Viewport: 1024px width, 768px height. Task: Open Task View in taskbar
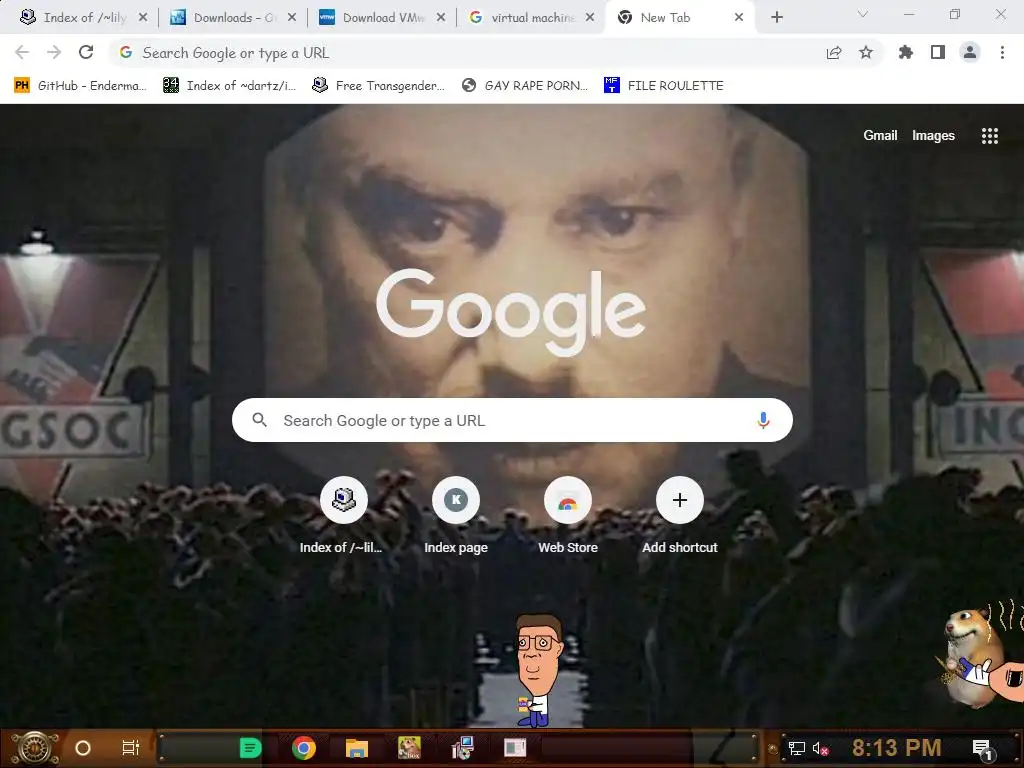click(131, 748)
